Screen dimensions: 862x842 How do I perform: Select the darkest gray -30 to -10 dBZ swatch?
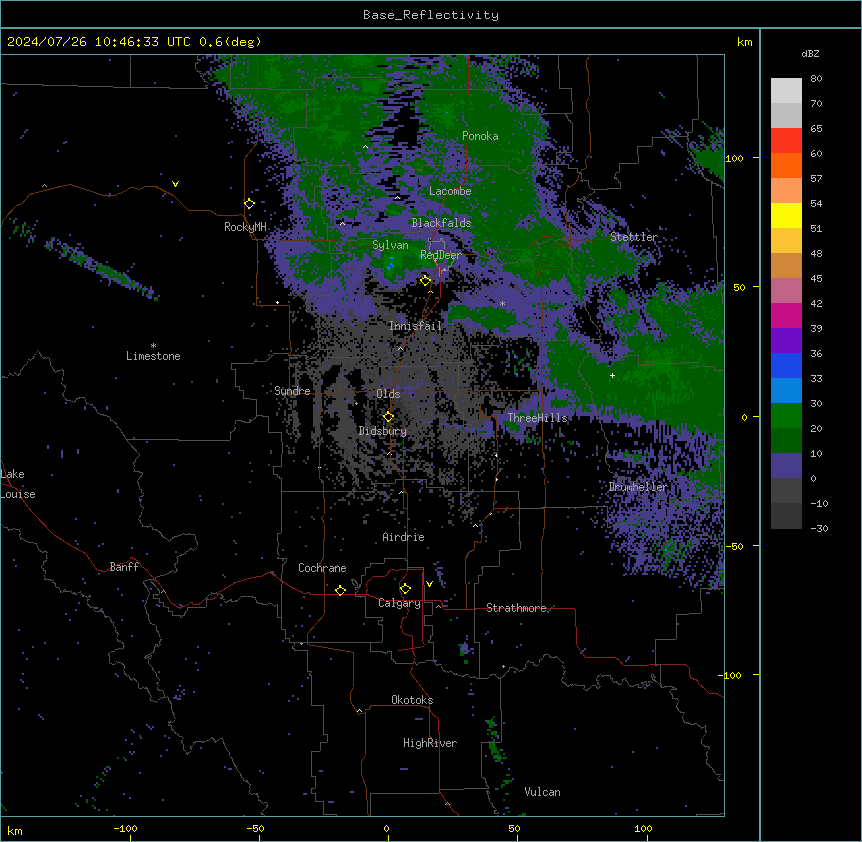[x=786, y=516]
